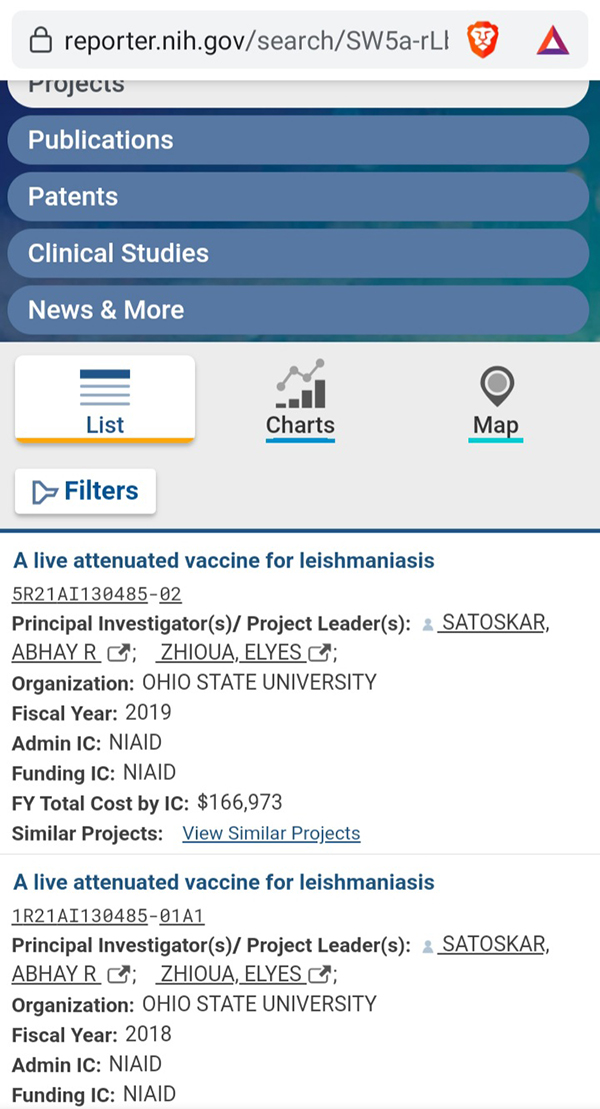The image size is (600, 1109).
Task: Show the Map view with pin icon
Action: 496,399
